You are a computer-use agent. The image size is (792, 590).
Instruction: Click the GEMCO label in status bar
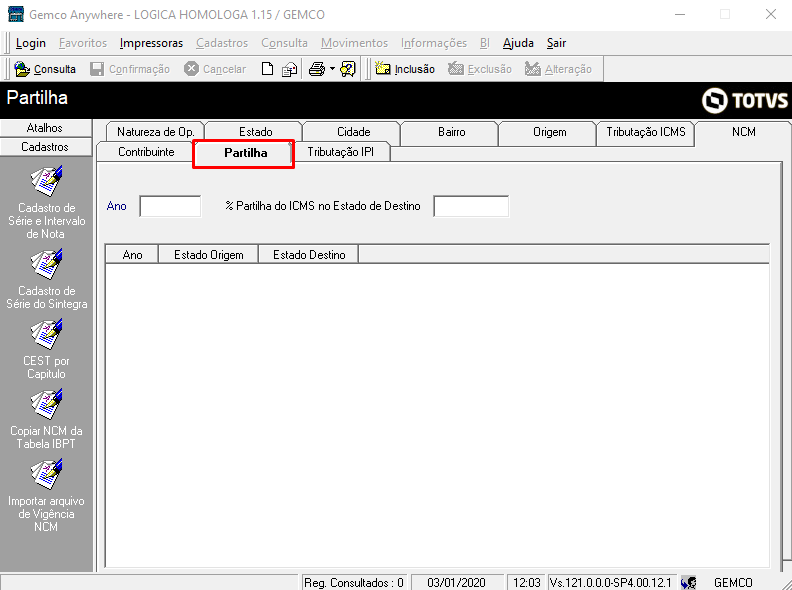[733, 582]
